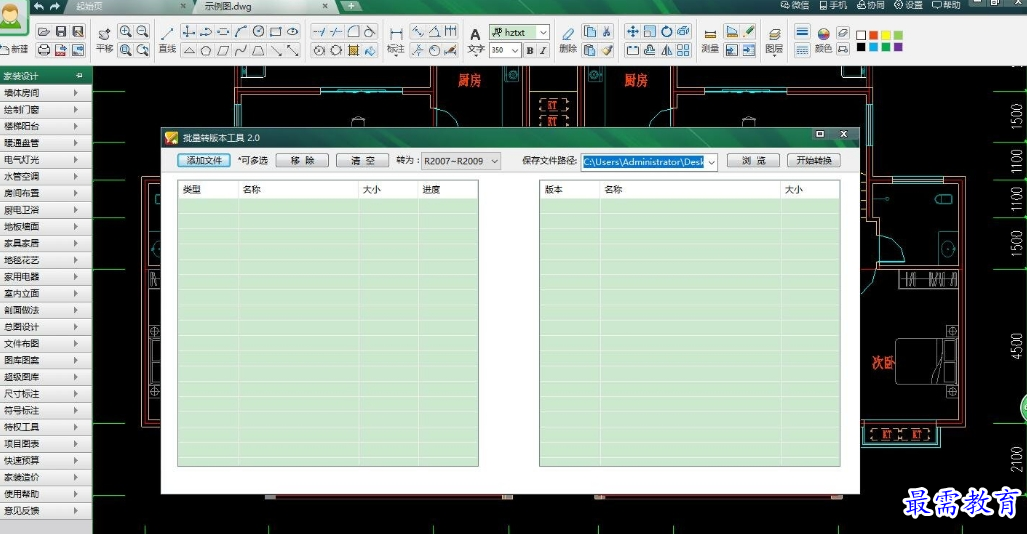Click the open file folder icon
The width and height of the screenshot is (1027, 534).
44,31
